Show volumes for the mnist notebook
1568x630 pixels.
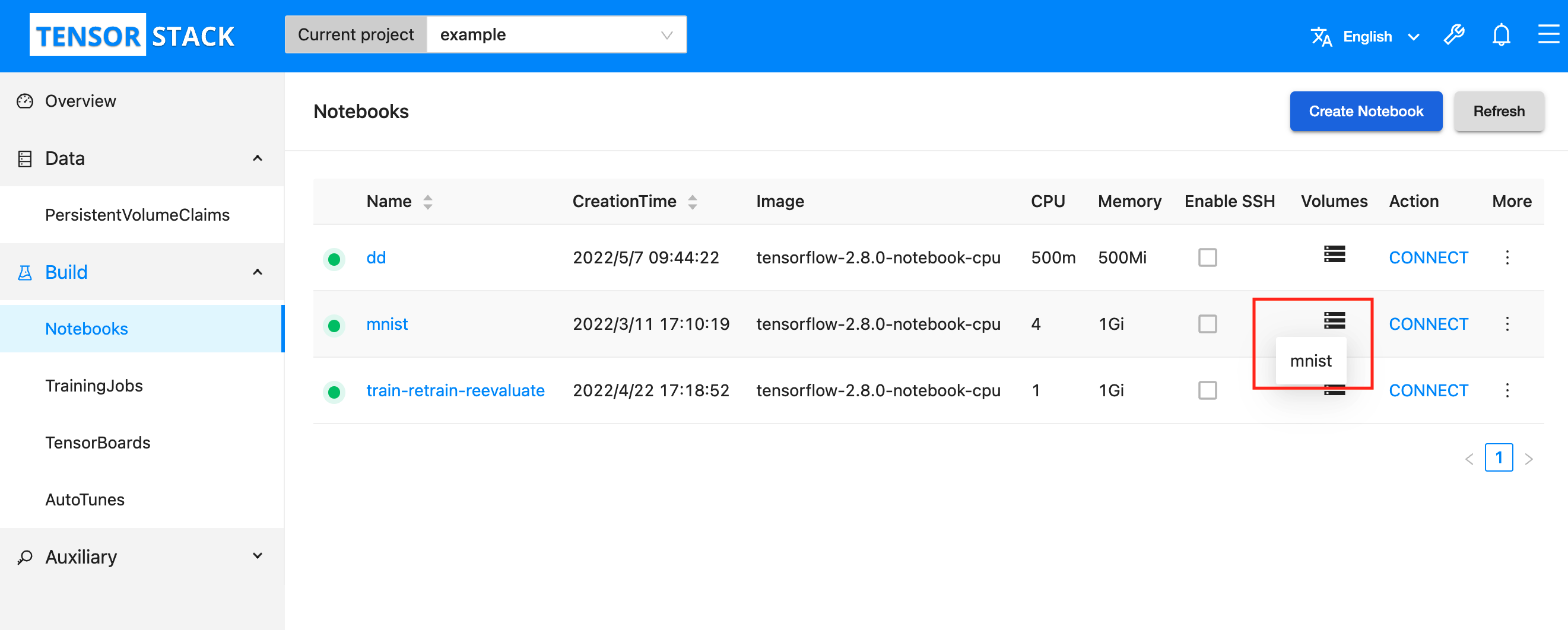[1334, 320]
